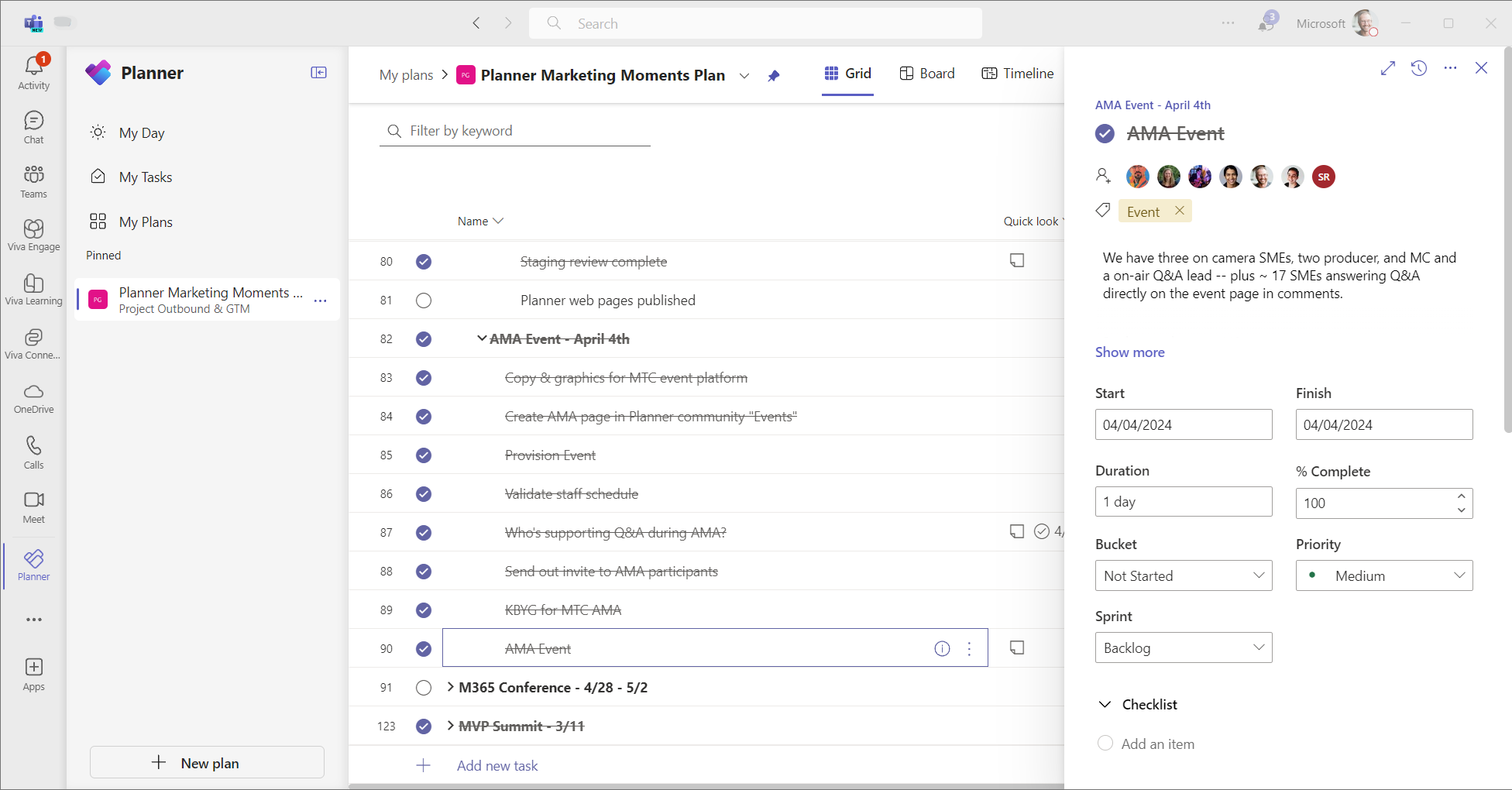
Task: Open more options on AMA Event row
Action: click(969, 649)
